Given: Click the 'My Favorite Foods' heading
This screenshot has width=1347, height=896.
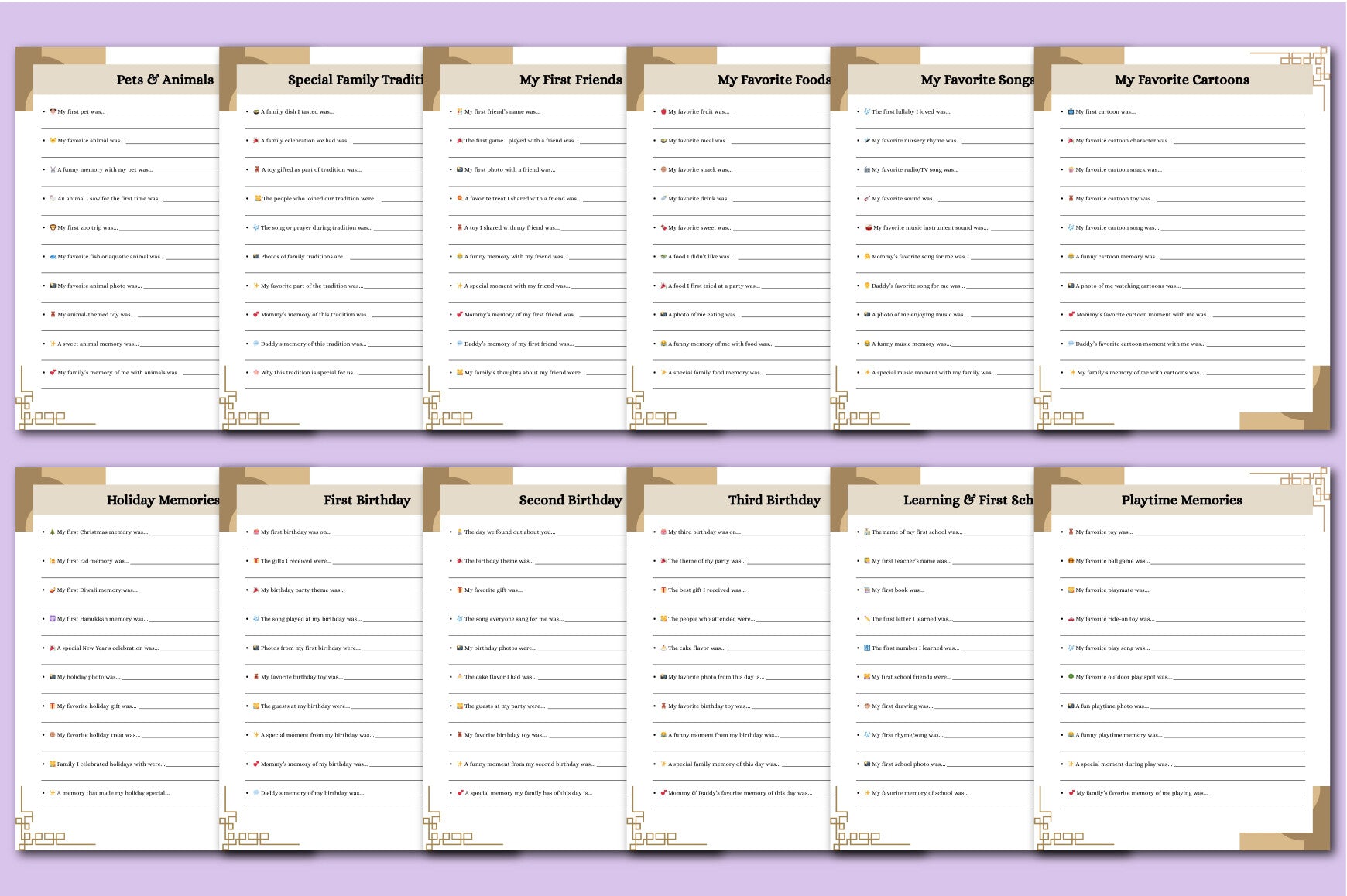Looking at the screenshot, I should coord(773,80).
